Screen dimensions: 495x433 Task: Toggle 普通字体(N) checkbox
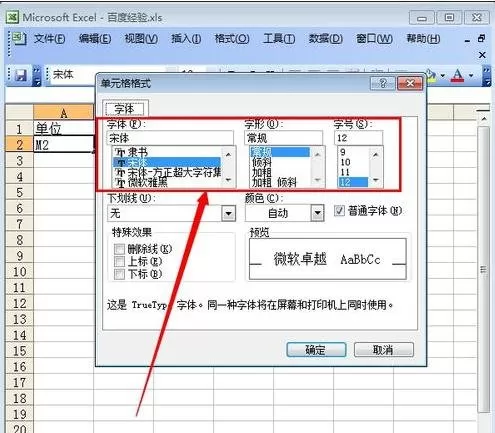pos(339,211)
